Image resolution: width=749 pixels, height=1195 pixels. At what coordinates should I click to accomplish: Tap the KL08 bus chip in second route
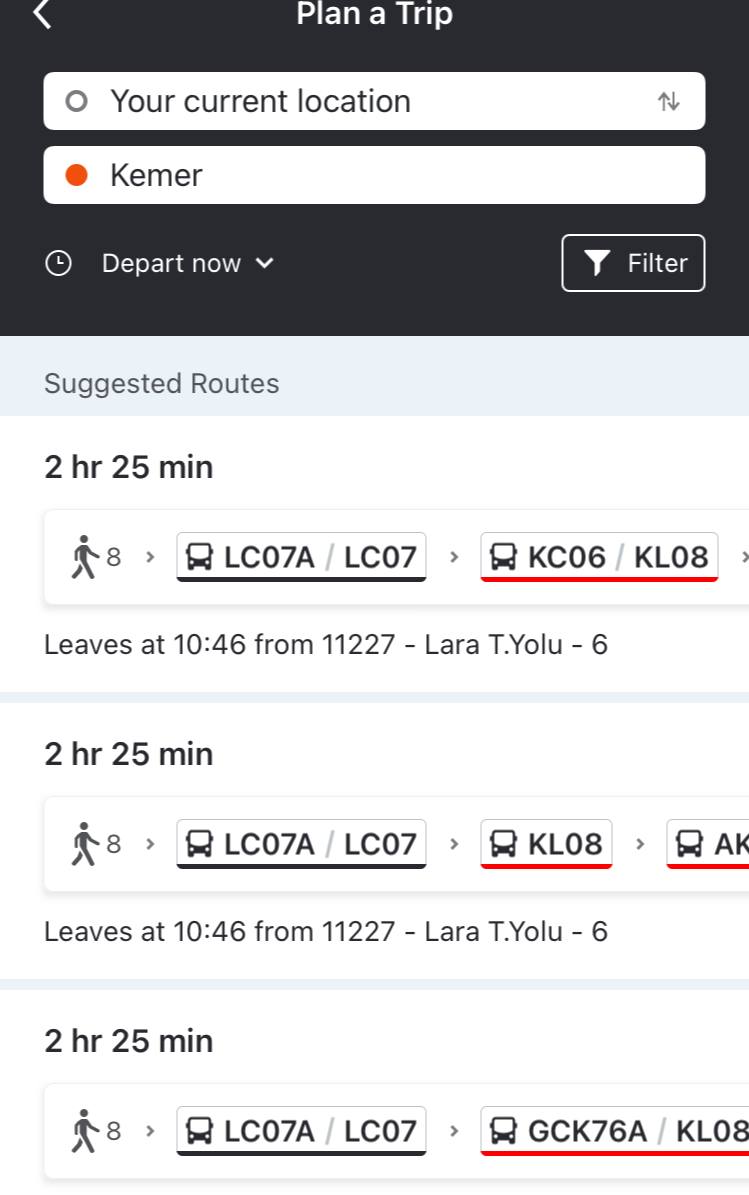pyautogui.click(x=546, y=844)
